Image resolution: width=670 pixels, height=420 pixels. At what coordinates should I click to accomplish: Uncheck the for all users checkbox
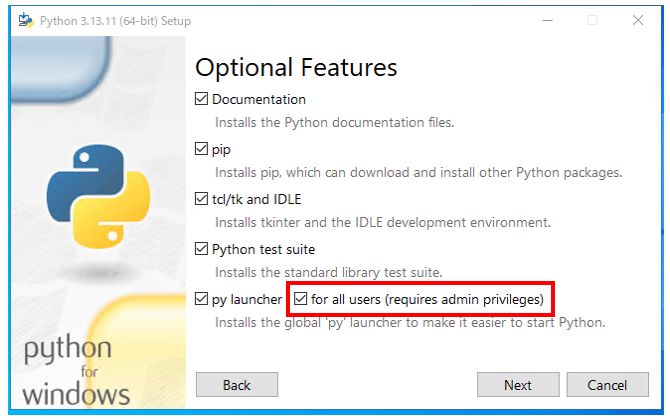pyautogui.click(x=301, y=299)
